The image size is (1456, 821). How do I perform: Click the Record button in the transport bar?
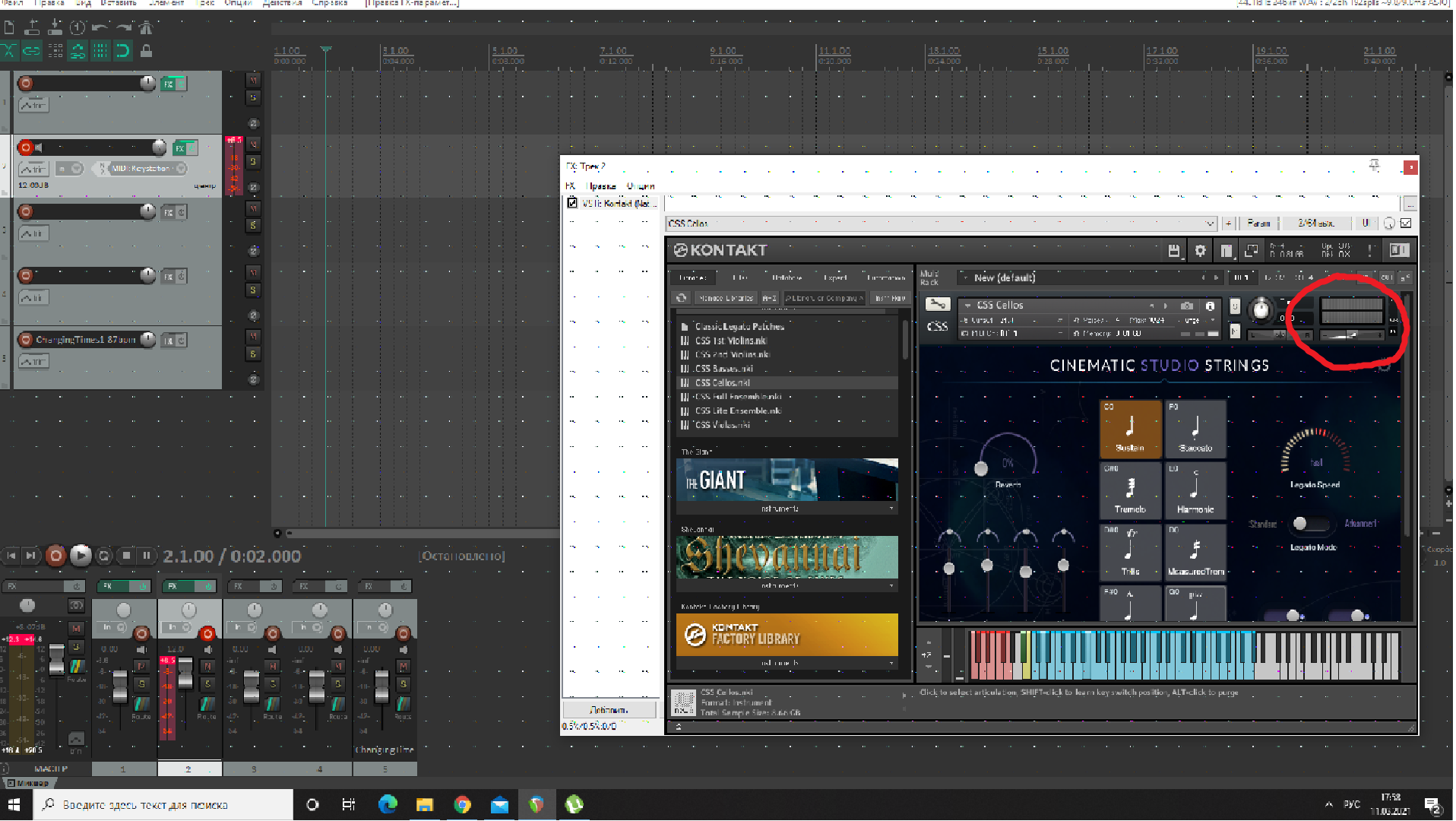point(55,556)
